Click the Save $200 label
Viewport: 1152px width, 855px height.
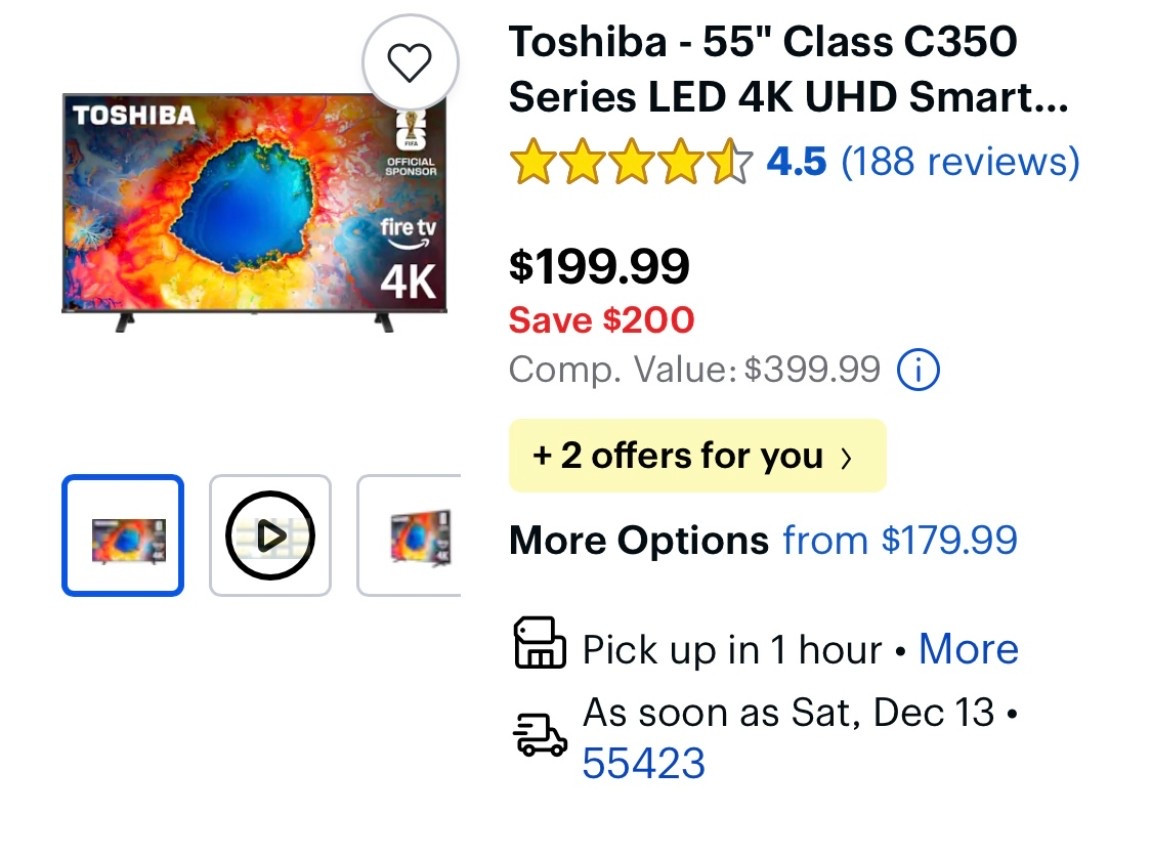[x=600, y=320]
